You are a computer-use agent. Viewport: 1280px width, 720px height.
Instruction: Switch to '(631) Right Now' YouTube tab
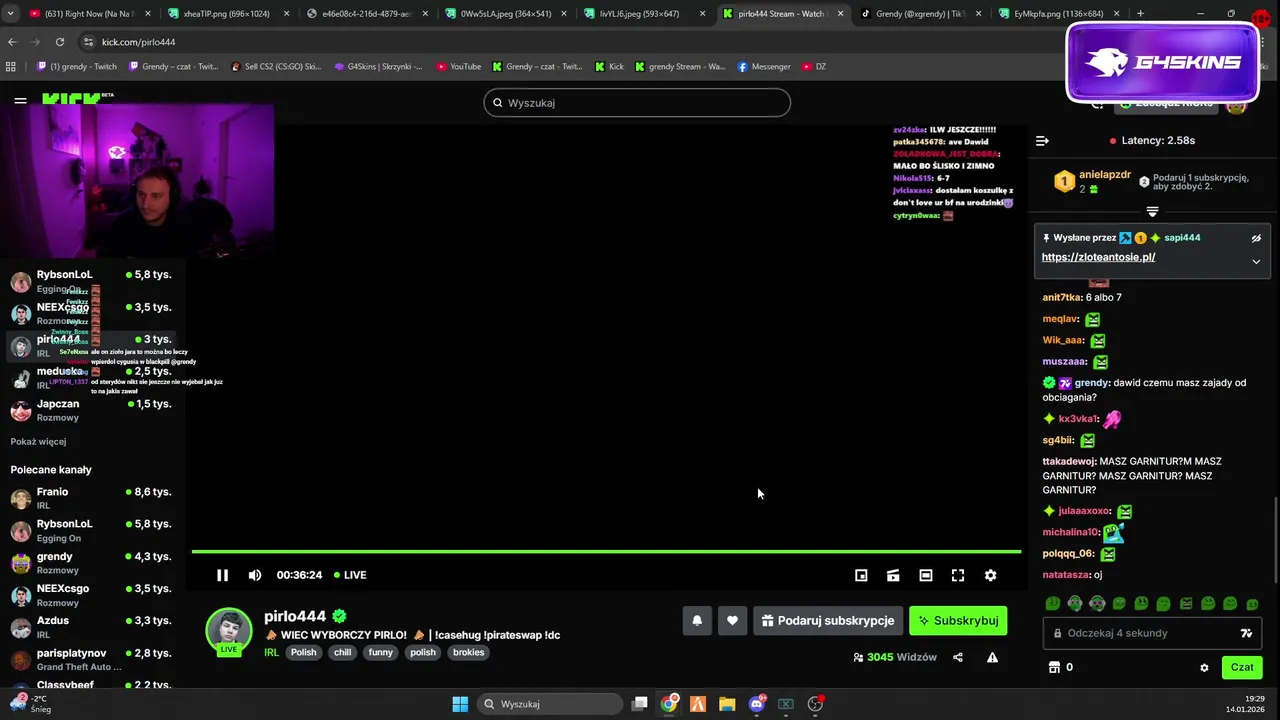coord(88,14)
